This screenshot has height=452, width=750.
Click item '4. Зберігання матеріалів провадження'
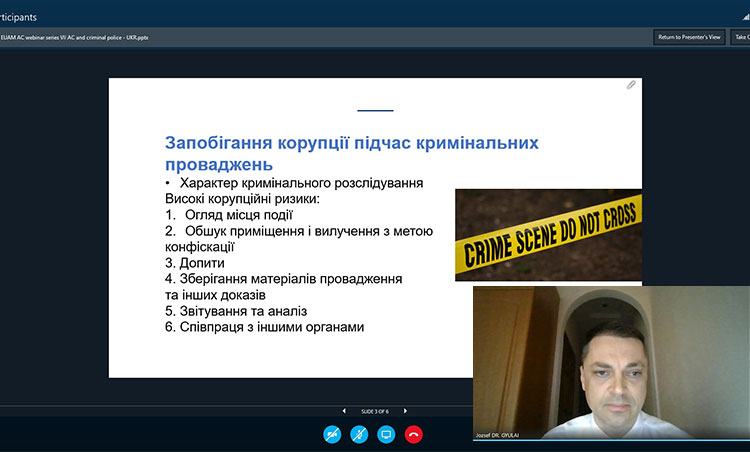[x=284, y=279]
